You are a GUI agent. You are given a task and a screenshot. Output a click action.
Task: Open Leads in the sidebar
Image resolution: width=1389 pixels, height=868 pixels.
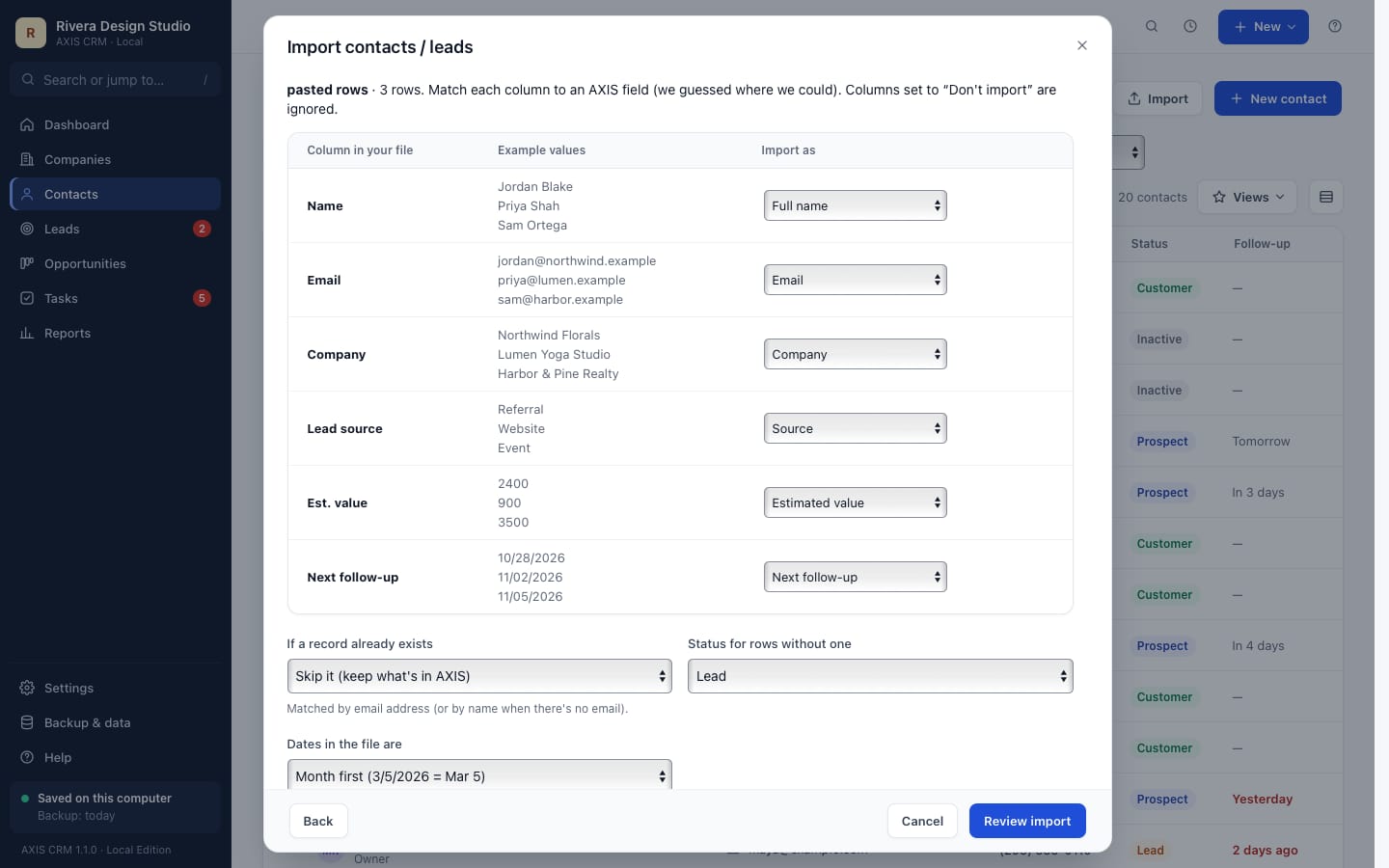click(x=116, y=229)
